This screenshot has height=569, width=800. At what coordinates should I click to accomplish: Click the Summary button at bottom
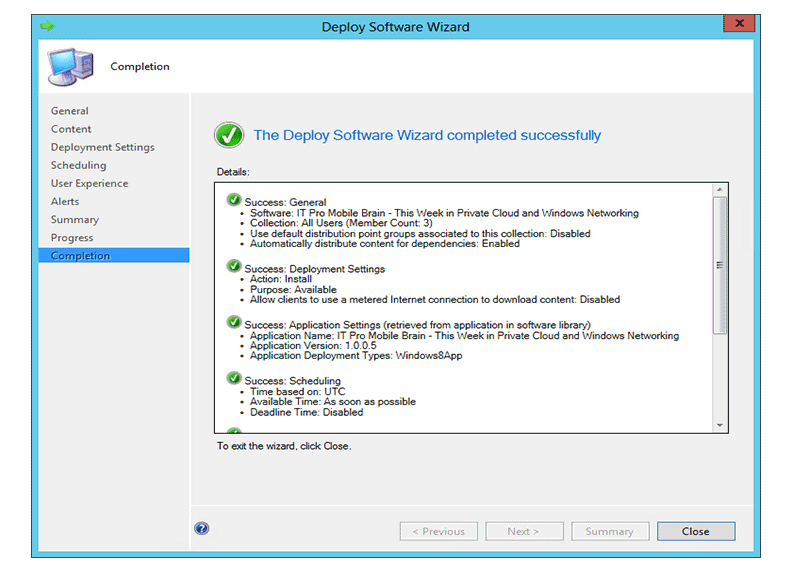[610, 531]
